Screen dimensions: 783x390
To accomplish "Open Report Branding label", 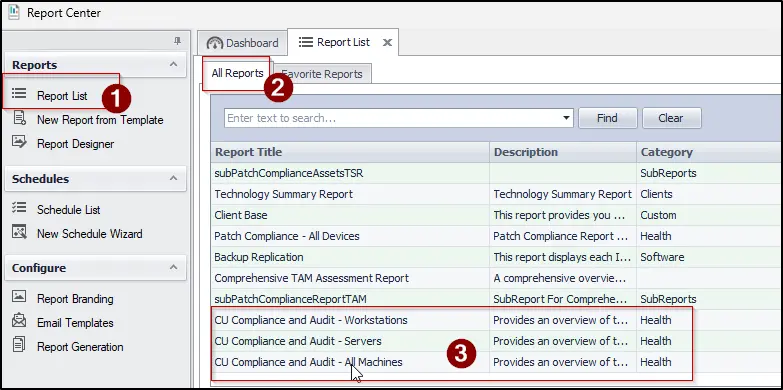I will (75, 299).
